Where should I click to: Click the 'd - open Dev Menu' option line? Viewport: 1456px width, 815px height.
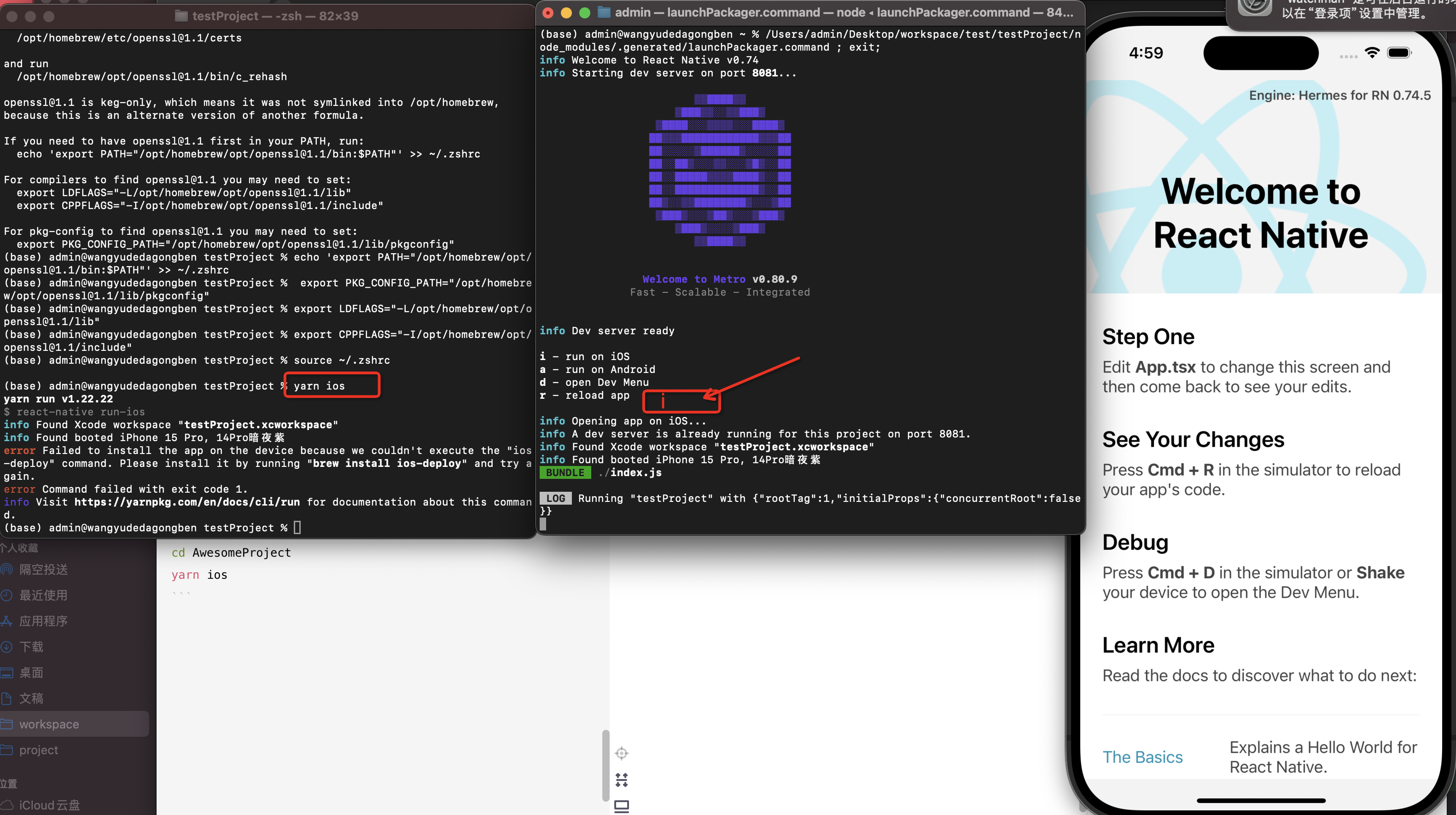coord(594,382)
